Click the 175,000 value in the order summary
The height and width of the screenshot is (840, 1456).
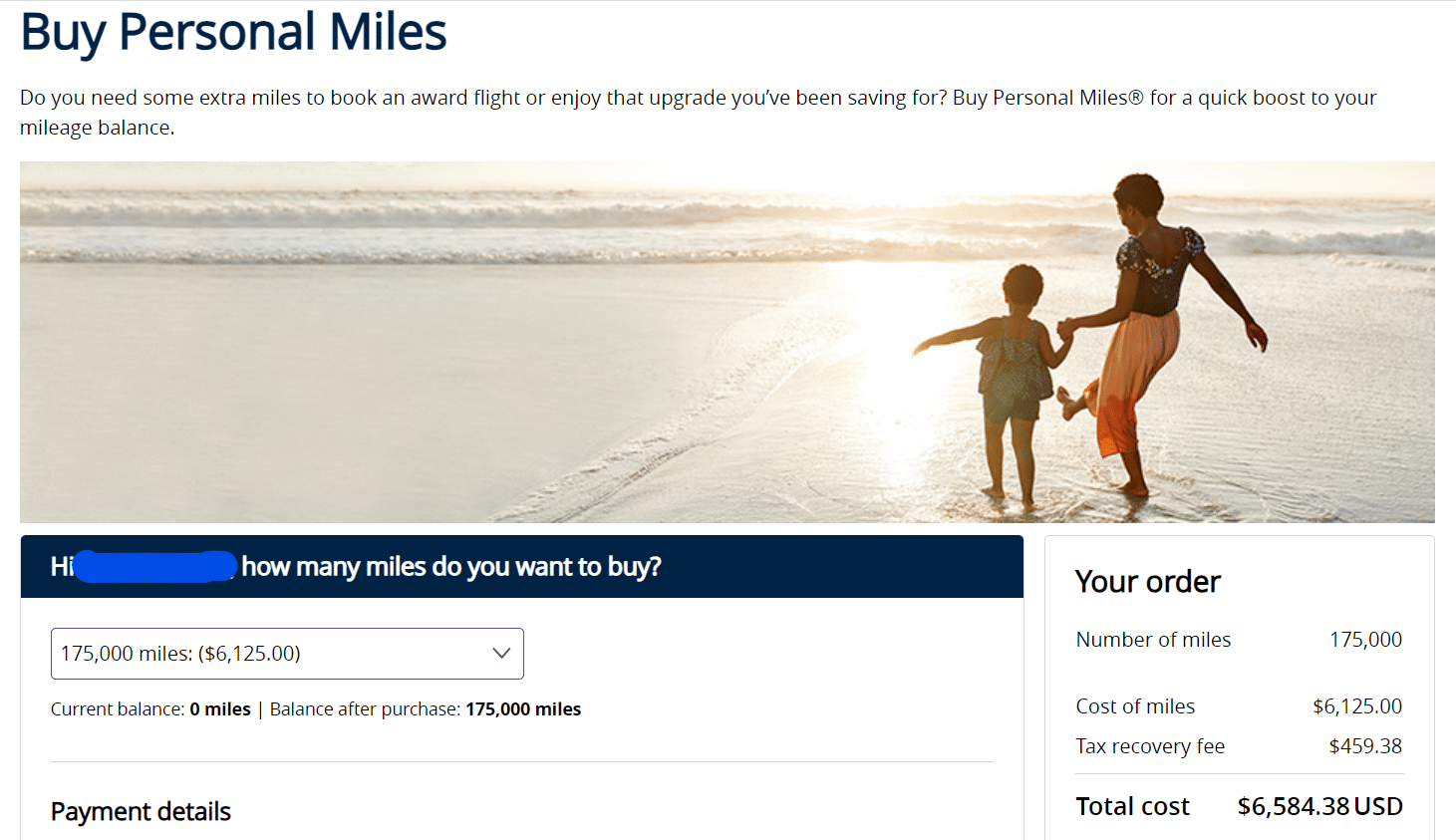click(1365, 640)
